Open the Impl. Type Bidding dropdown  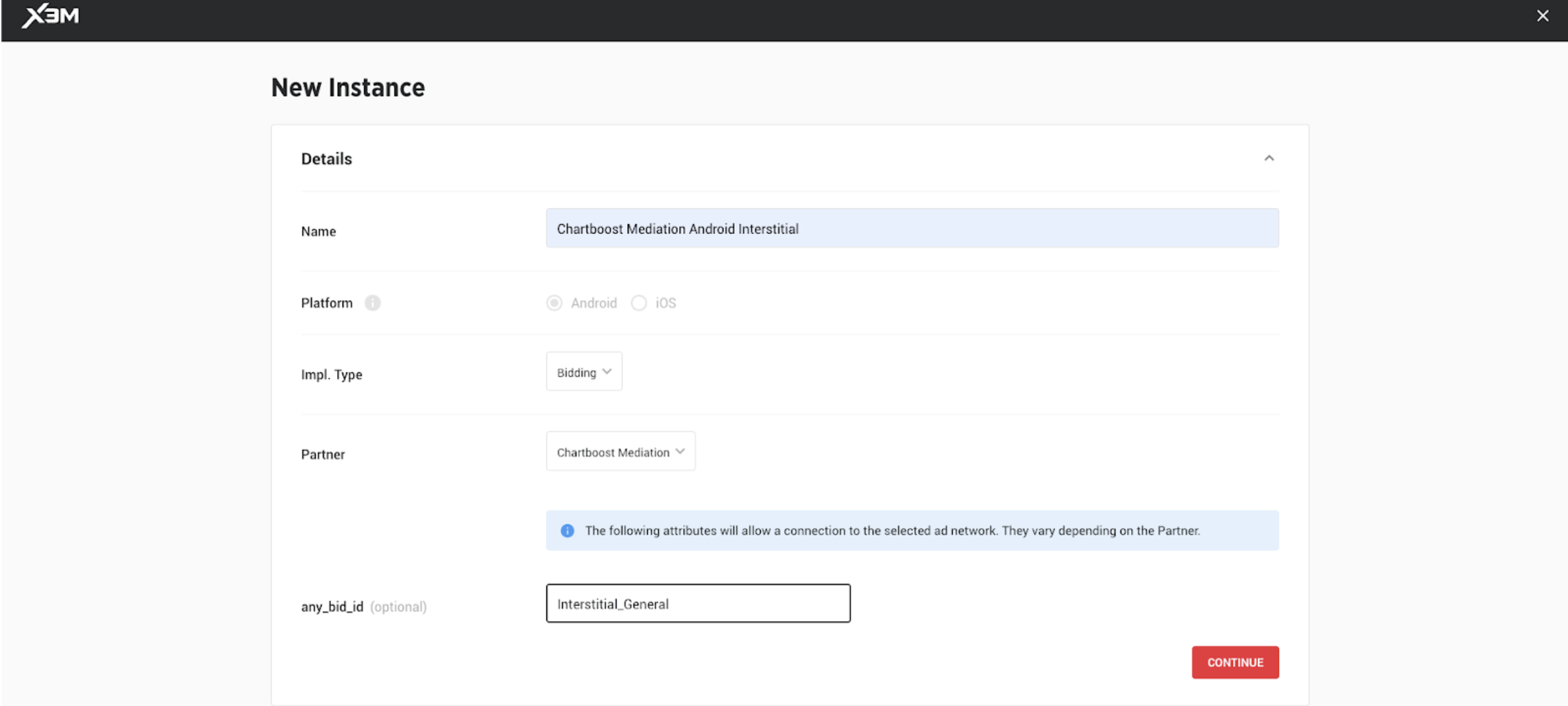[x=584, y=372]
